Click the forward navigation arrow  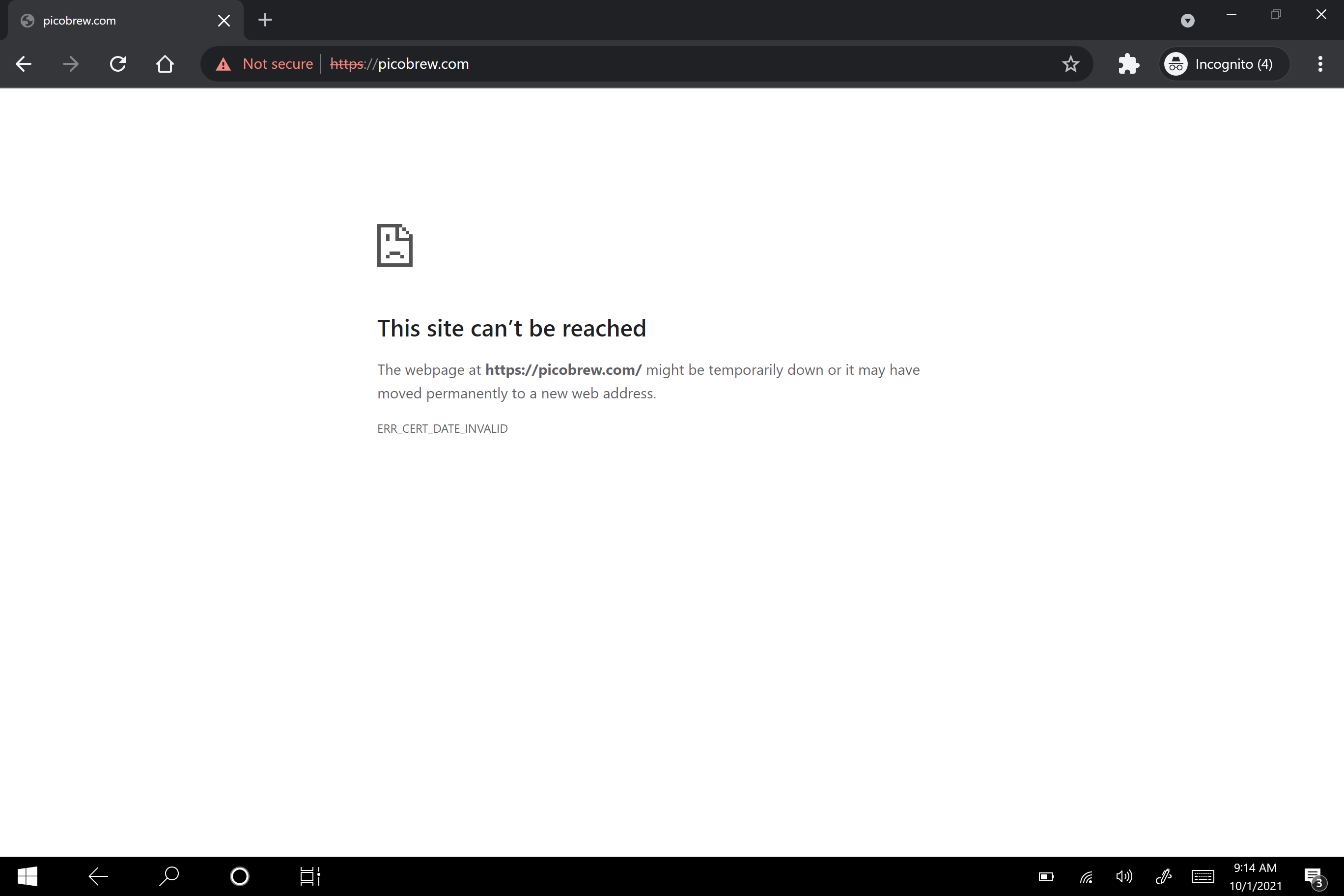(x=71, y=64)
